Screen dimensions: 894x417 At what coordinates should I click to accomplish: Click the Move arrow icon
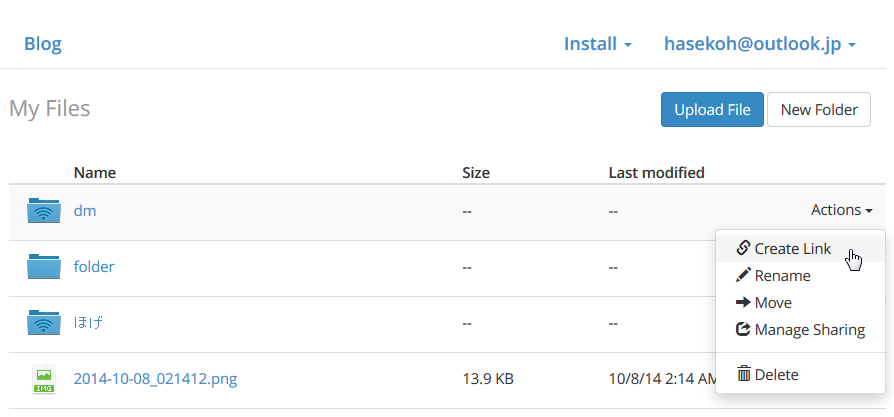(x=743, y=302)
